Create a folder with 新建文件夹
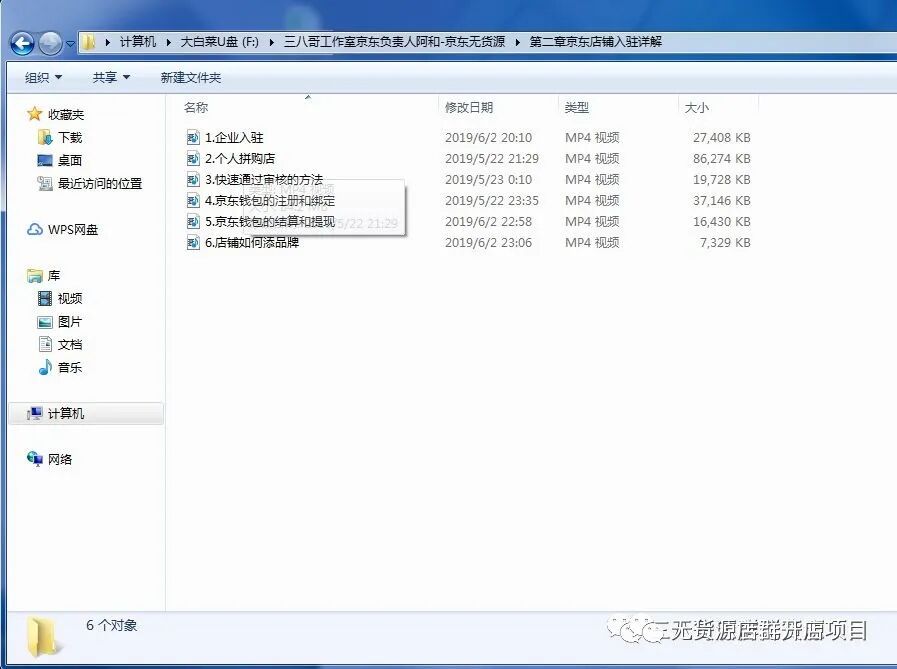Image resolution: width=897 pixels, height=669 pixels. point(190,77)
